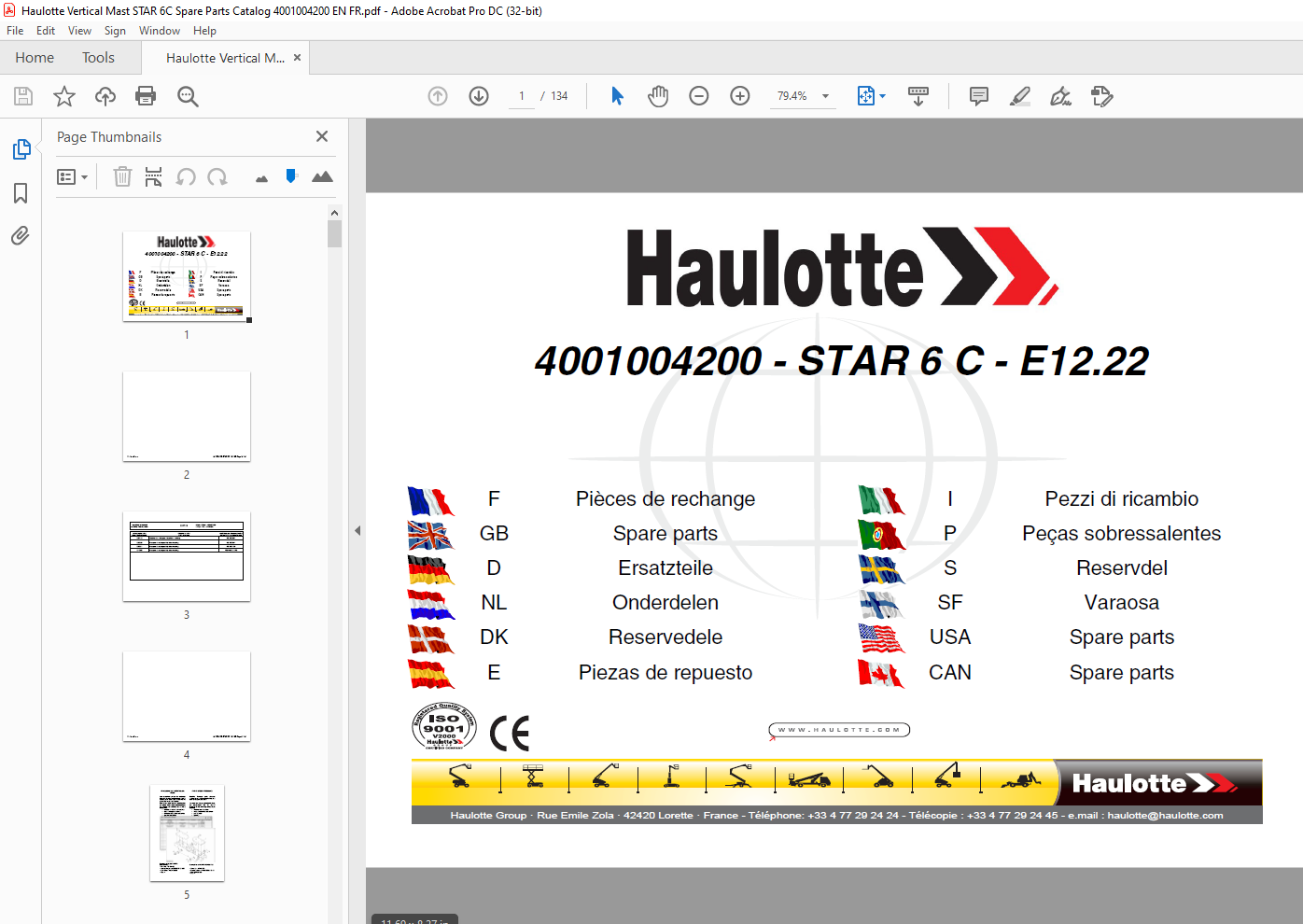Open the Window menu
The image size is (1303, 924).
pos(160,31)
